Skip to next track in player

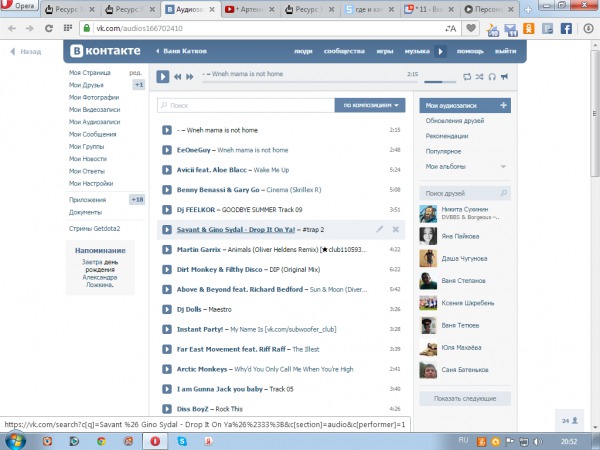(x=189, y=77)
